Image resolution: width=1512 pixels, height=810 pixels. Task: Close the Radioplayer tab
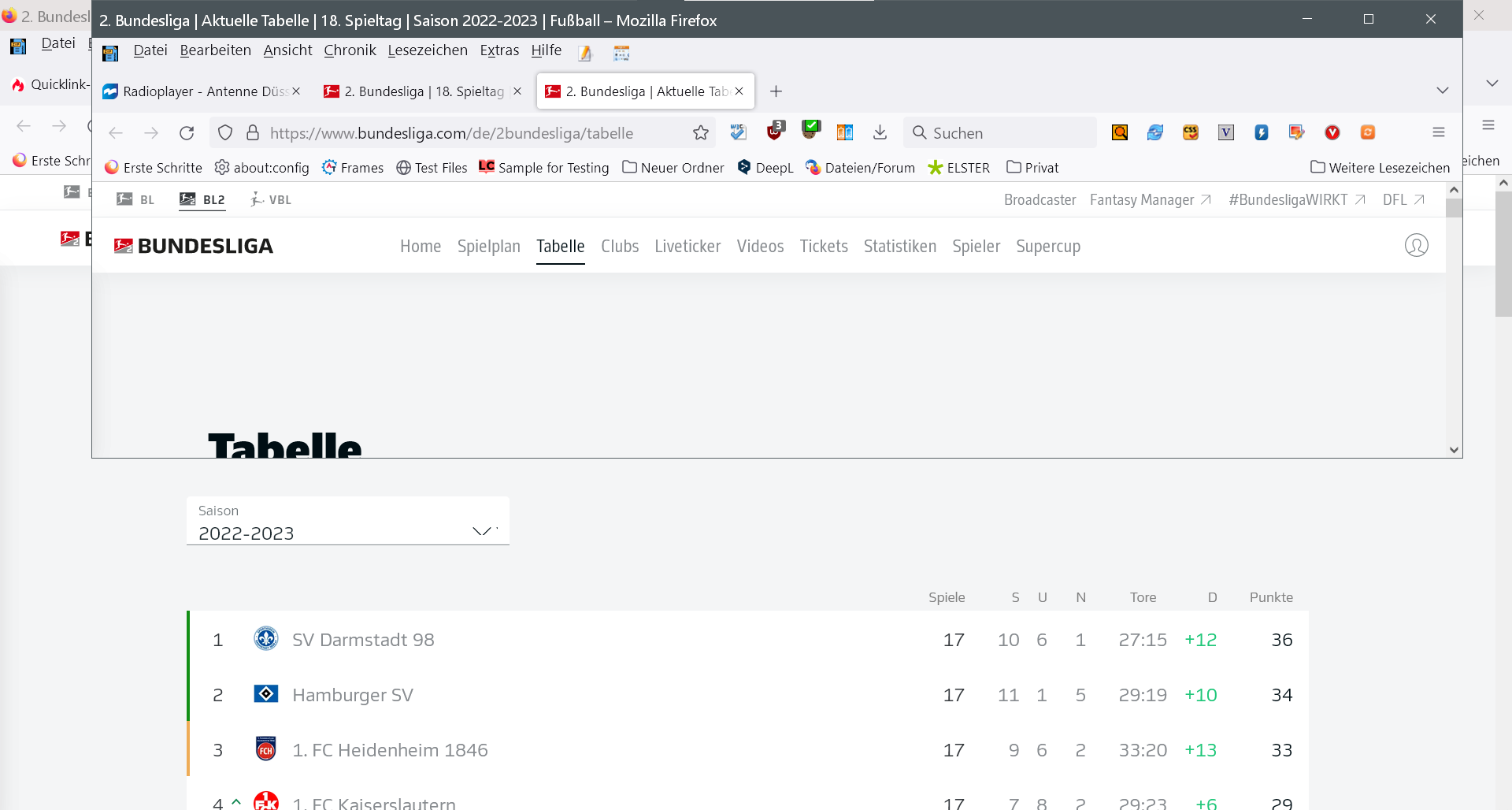click(296, 91)
